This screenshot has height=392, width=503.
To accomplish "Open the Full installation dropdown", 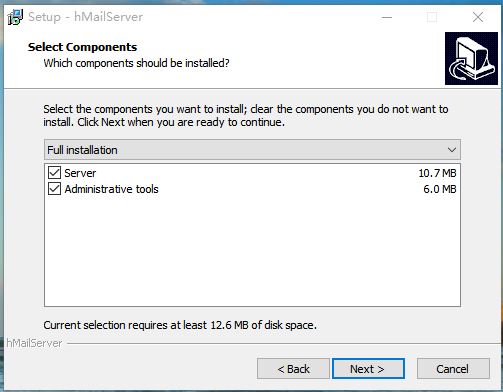I will tap(252, 150).
